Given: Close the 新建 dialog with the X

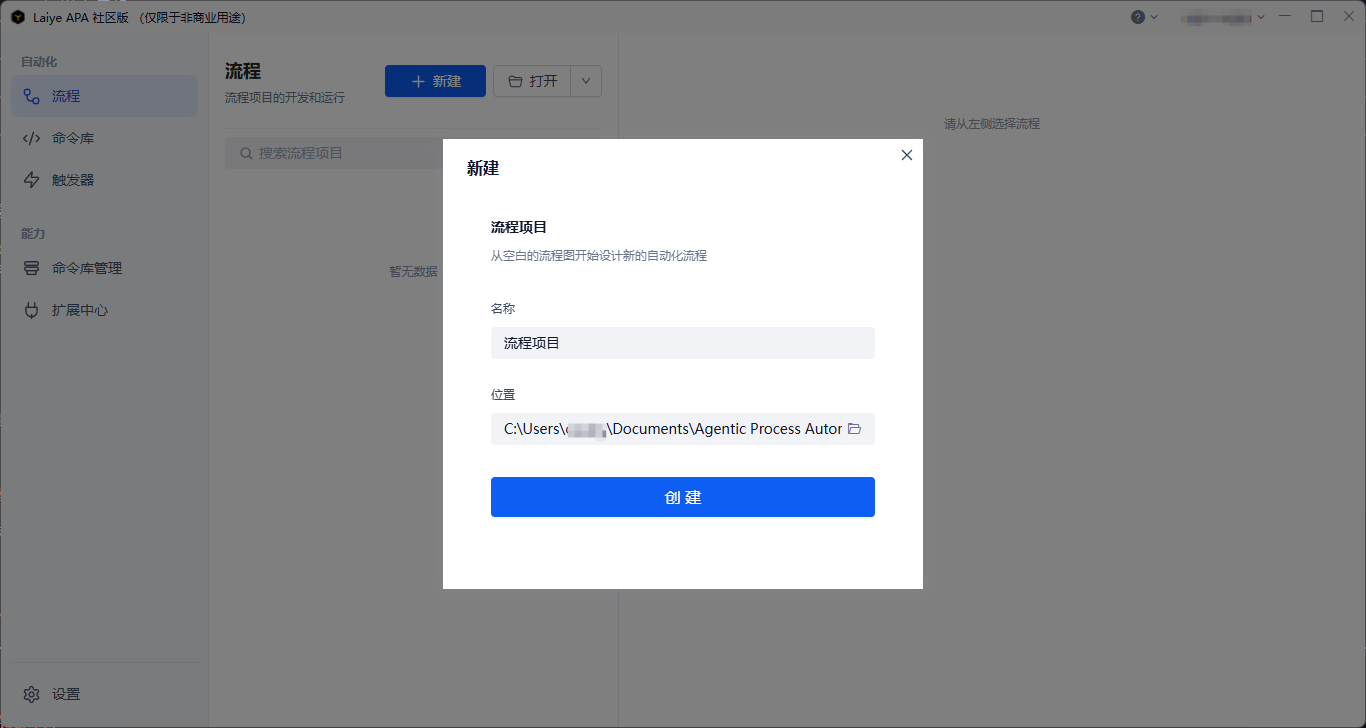Looking at the screenshot, I should click(x=907, y=155).
